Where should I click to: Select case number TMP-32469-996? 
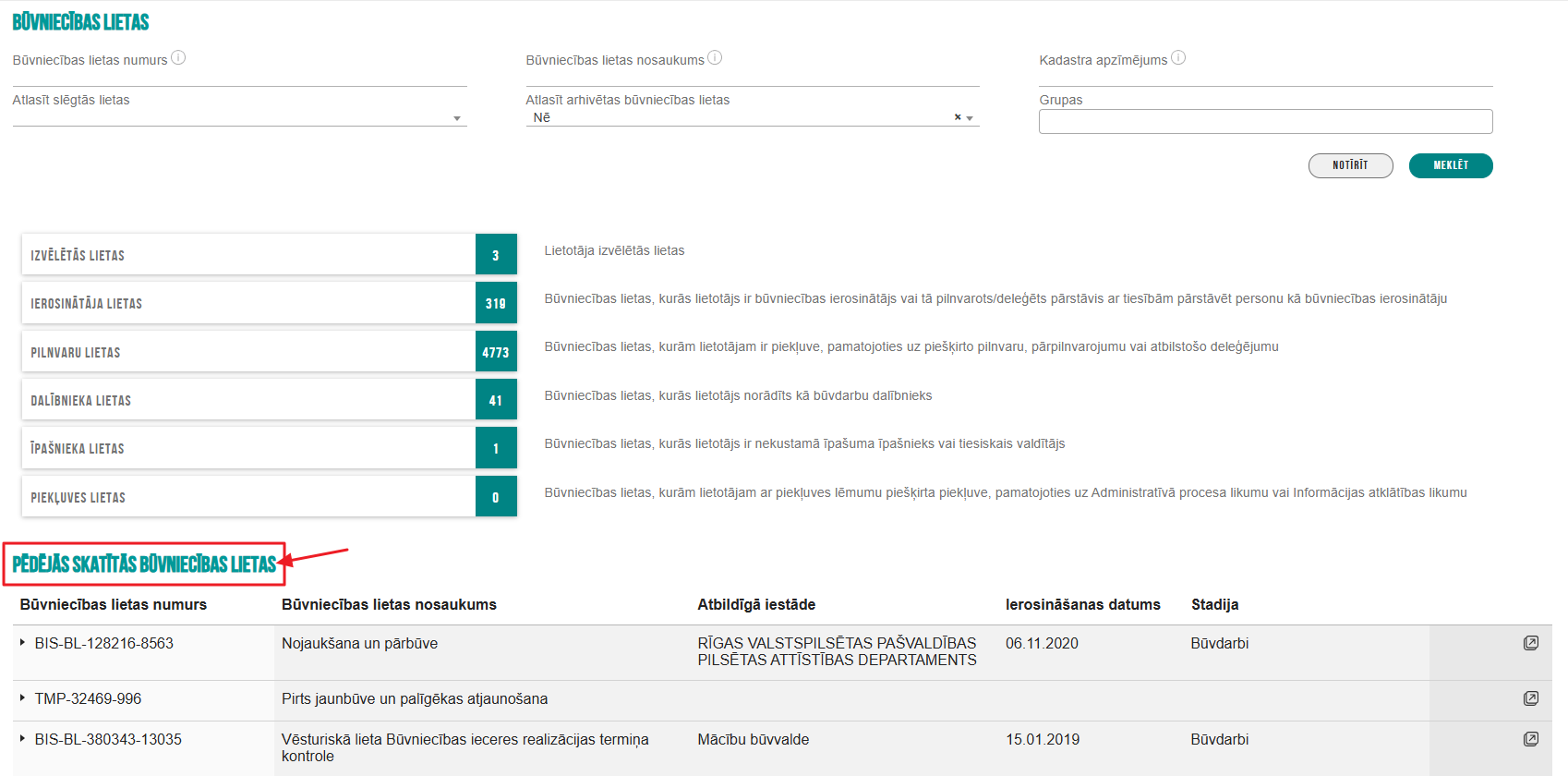pyautogui.click(x=89, y=698)
